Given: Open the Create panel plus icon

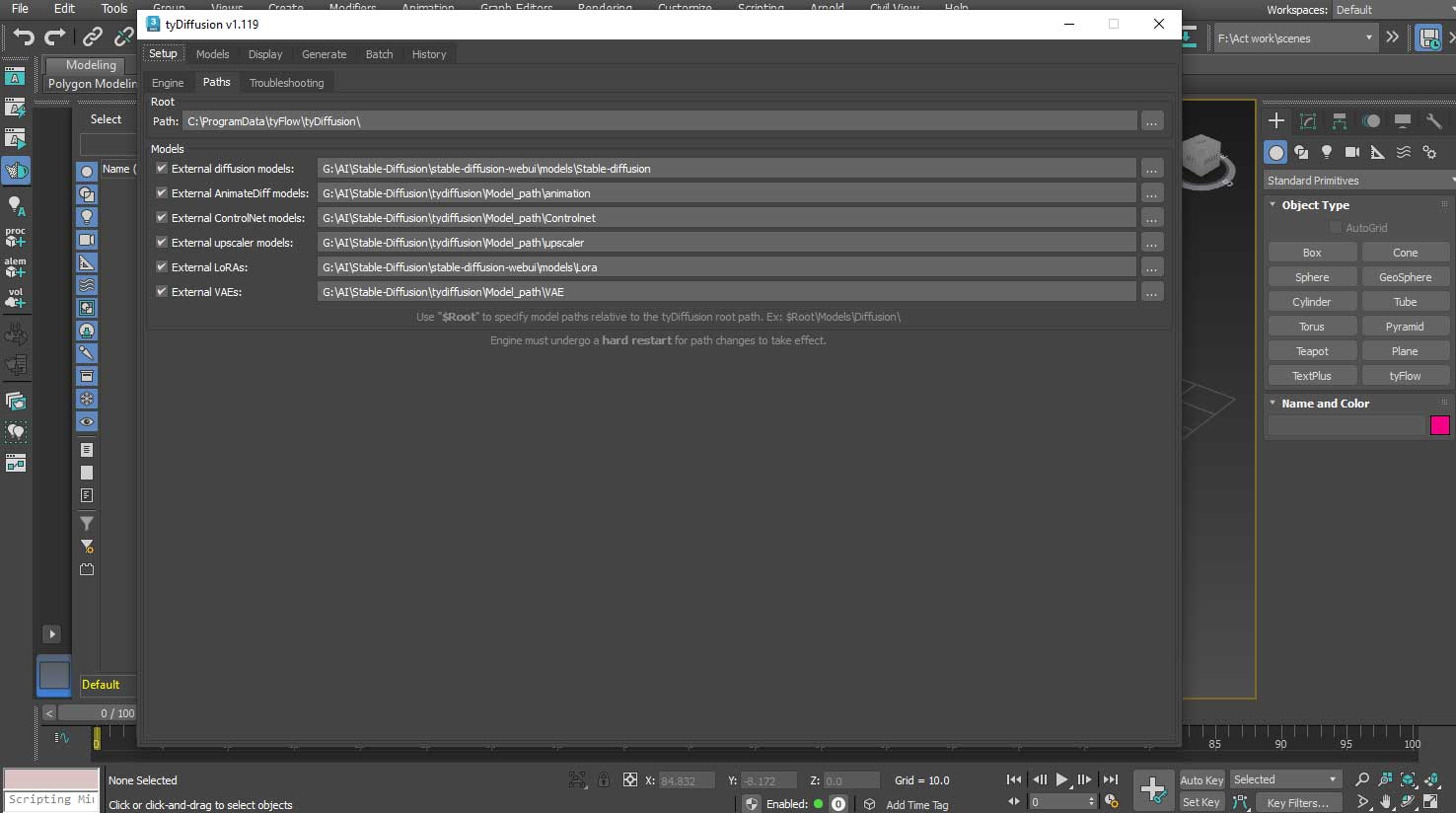Looking at the screenshot, I should pyautogui.click(x=1275, y=120).
